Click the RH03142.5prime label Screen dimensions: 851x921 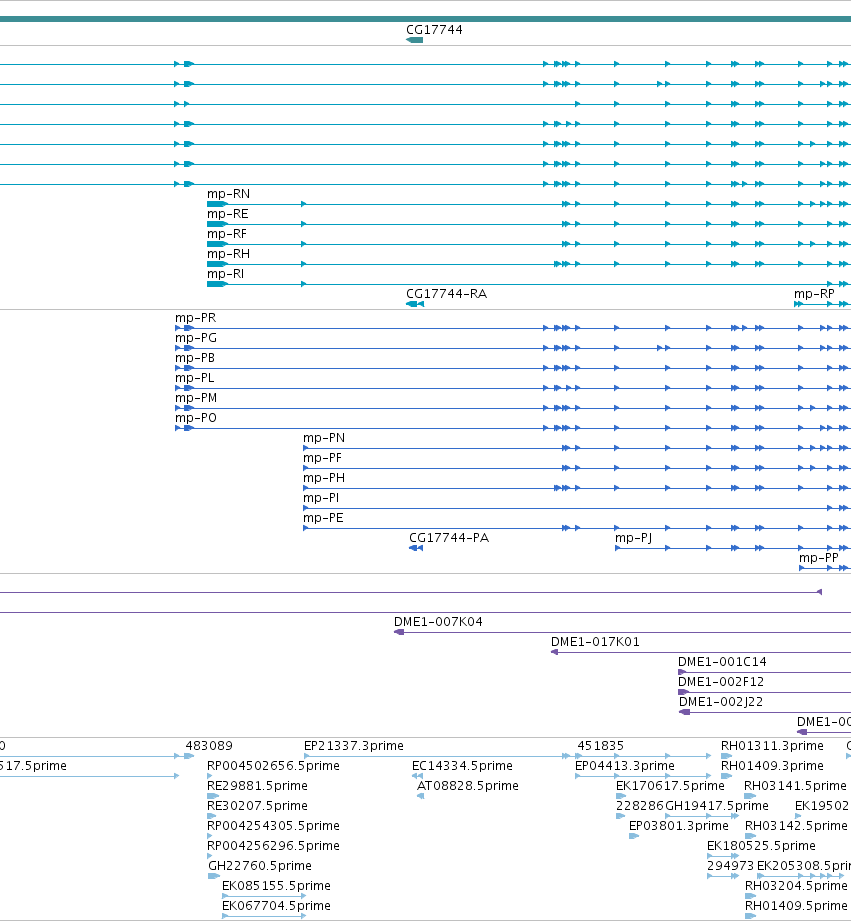coord(796,825)
